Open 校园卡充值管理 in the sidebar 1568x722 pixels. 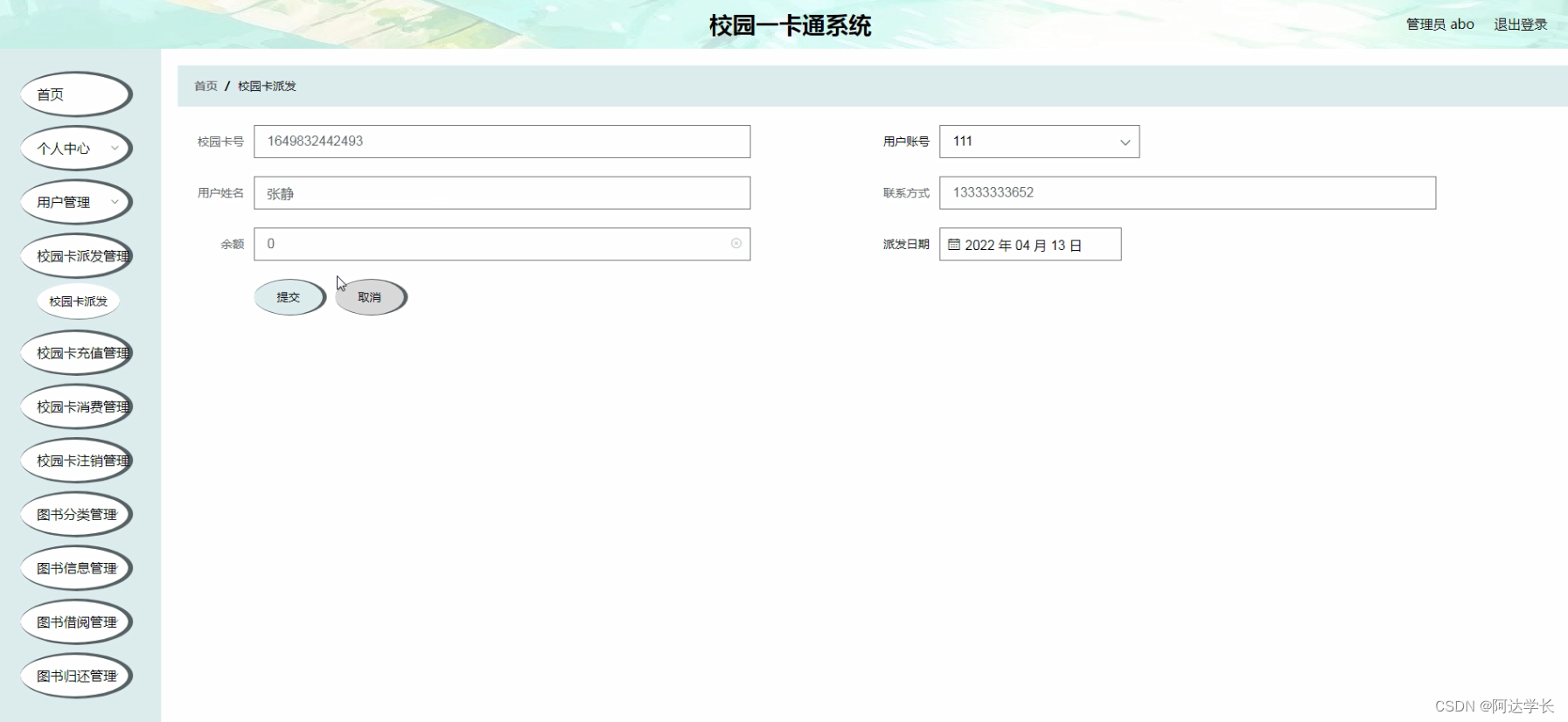[76, 353]
